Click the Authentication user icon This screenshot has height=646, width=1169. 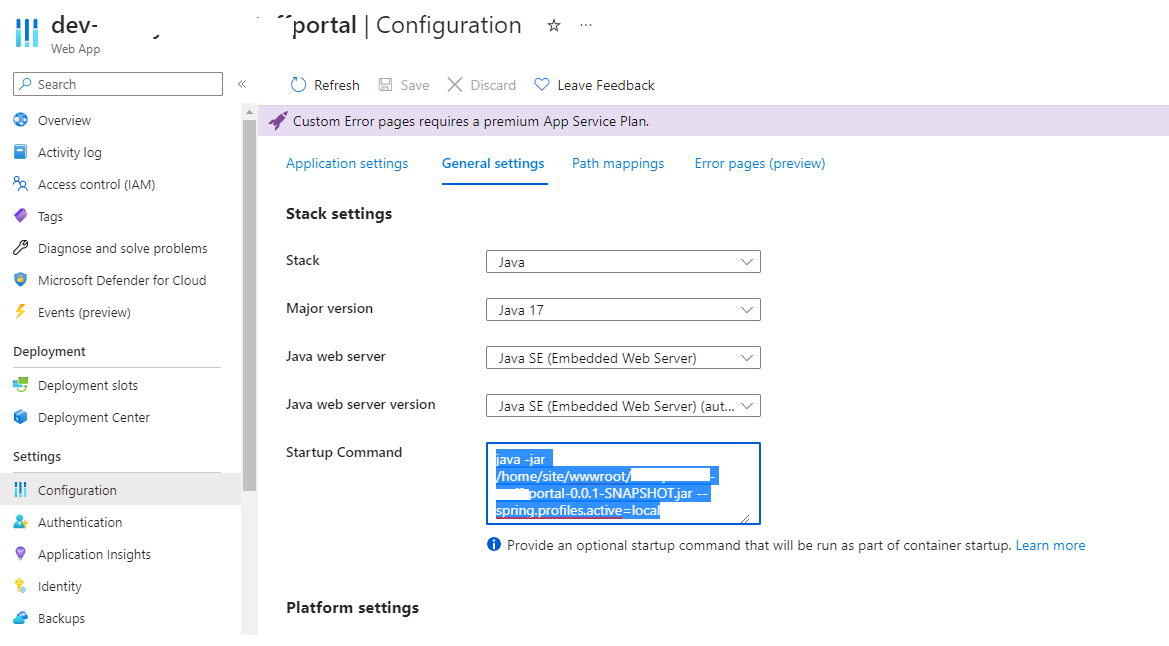21,522
